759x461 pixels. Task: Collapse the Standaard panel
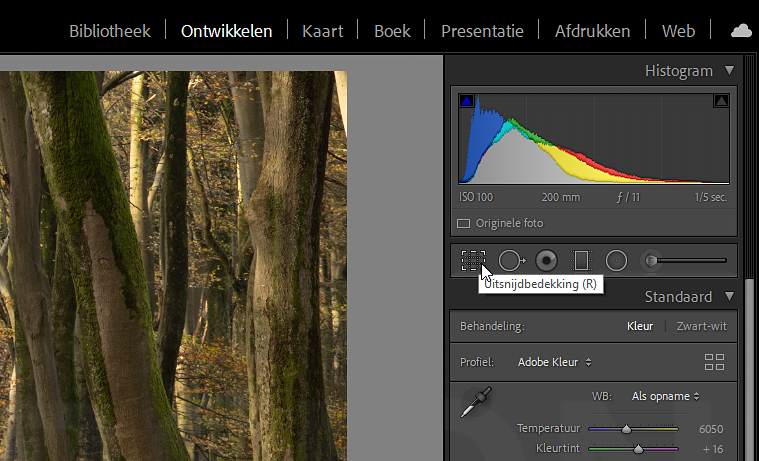(x=729, y=297)
